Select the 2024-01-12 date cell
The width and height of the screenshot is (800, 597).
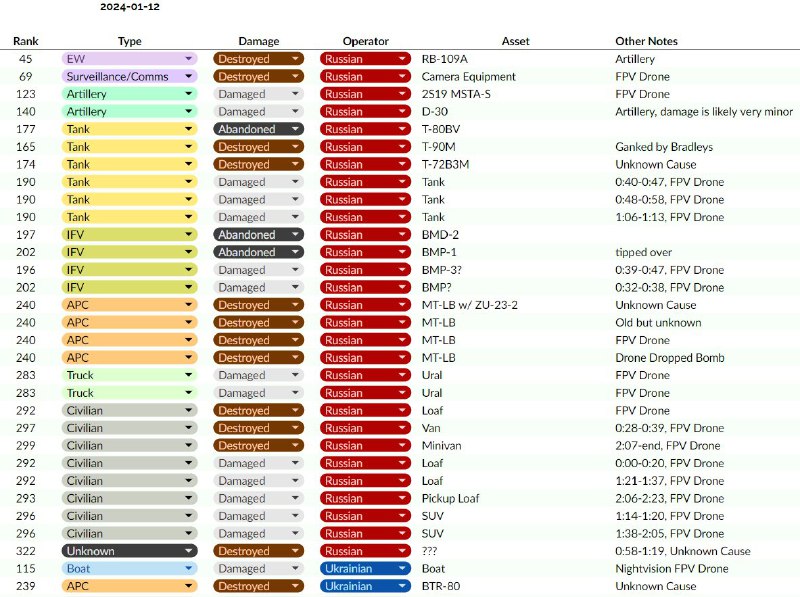(130, 7)
